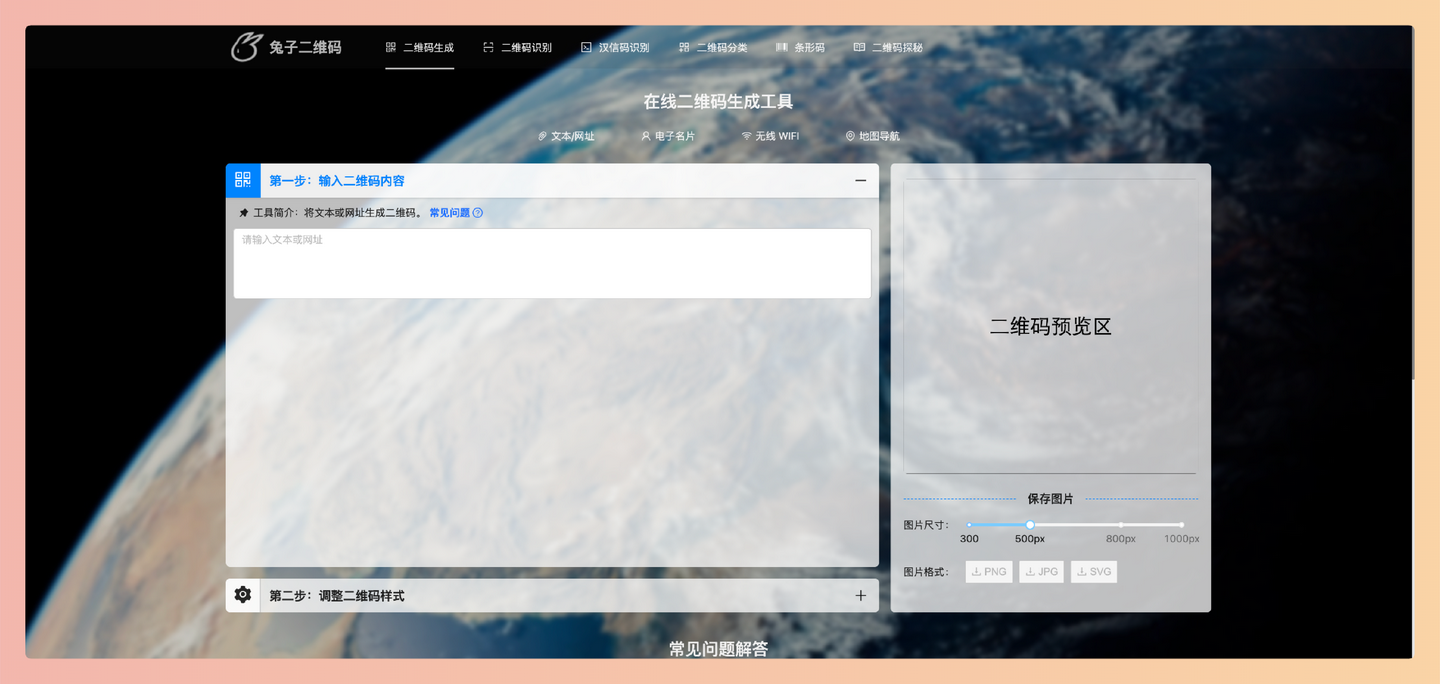
Task: Select the 二维码生成 QR code generation icon
Action: point(389,46)
